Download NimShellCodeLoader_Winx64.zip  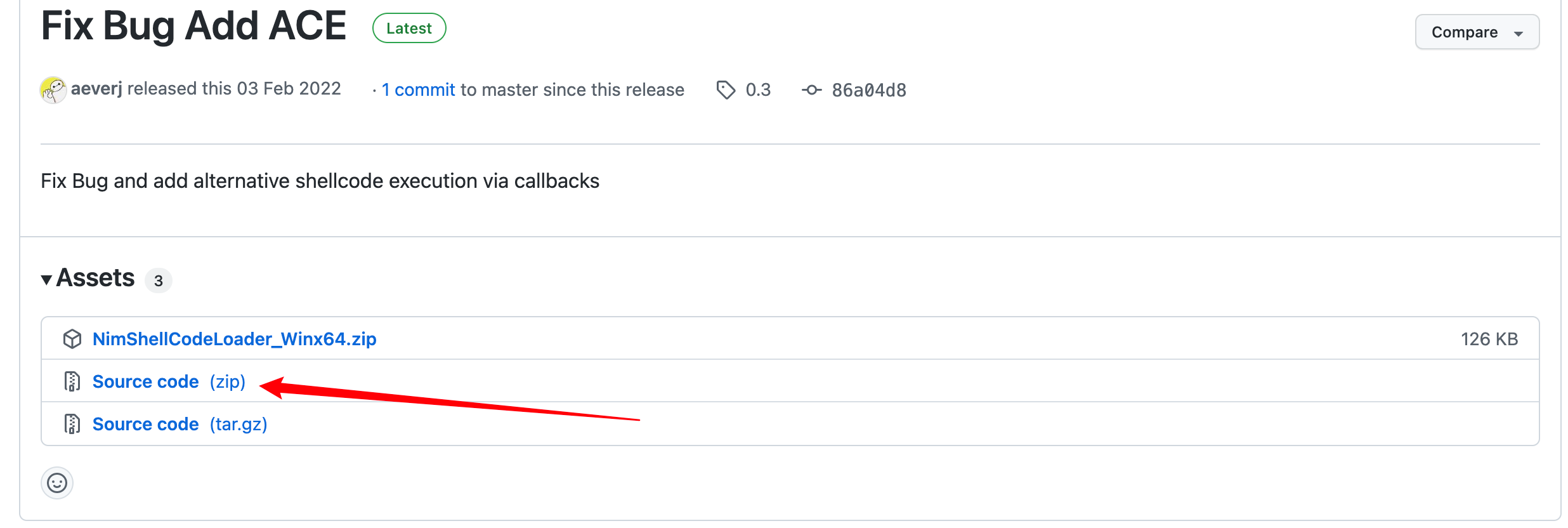coord(235,339)
